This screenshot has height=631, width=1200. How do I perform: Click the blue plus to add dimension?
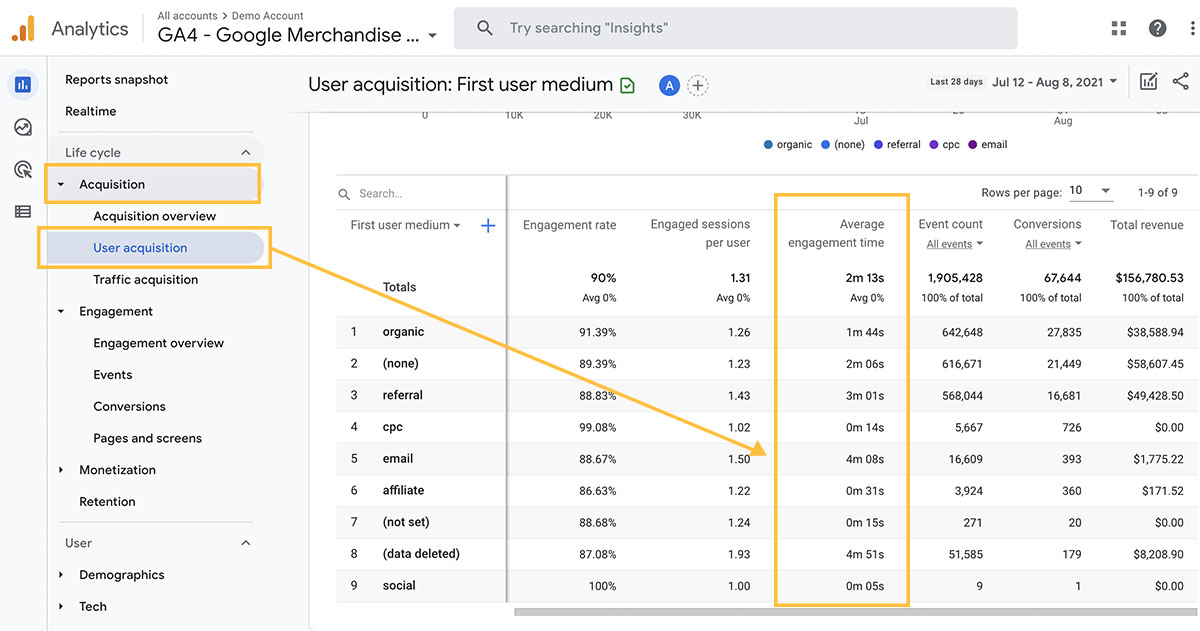488,226
